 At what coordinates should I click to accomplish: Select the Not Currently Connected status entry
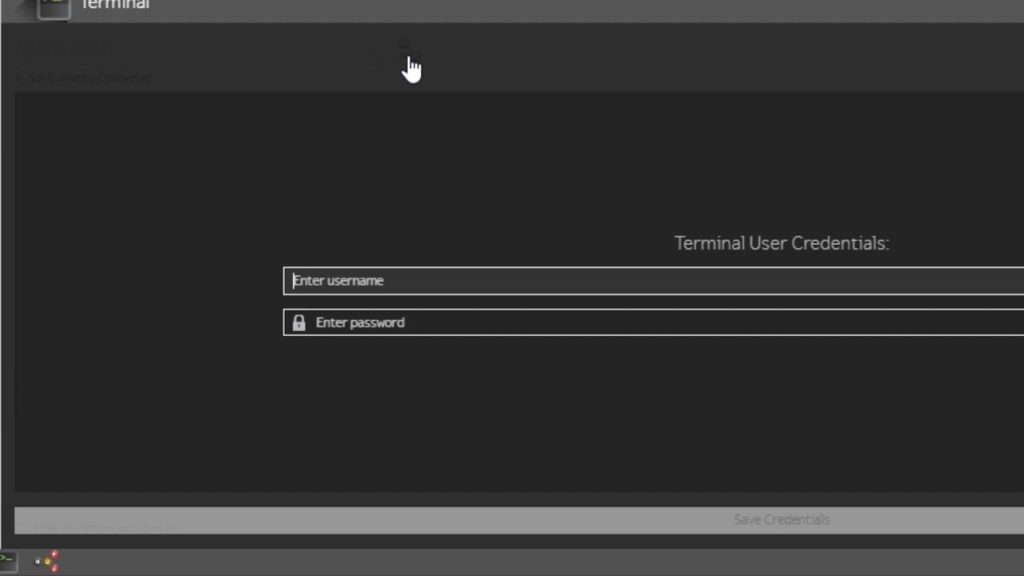click(83, 77)
